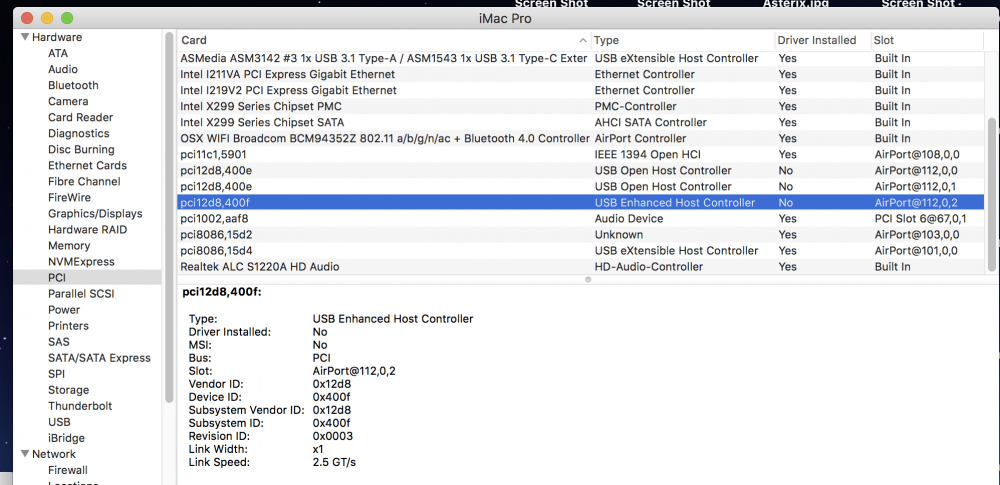Select Diagnostics in the sidebar
This screenshot has height=485, width=1000.
pyautogui.click(x=78, y=133)
